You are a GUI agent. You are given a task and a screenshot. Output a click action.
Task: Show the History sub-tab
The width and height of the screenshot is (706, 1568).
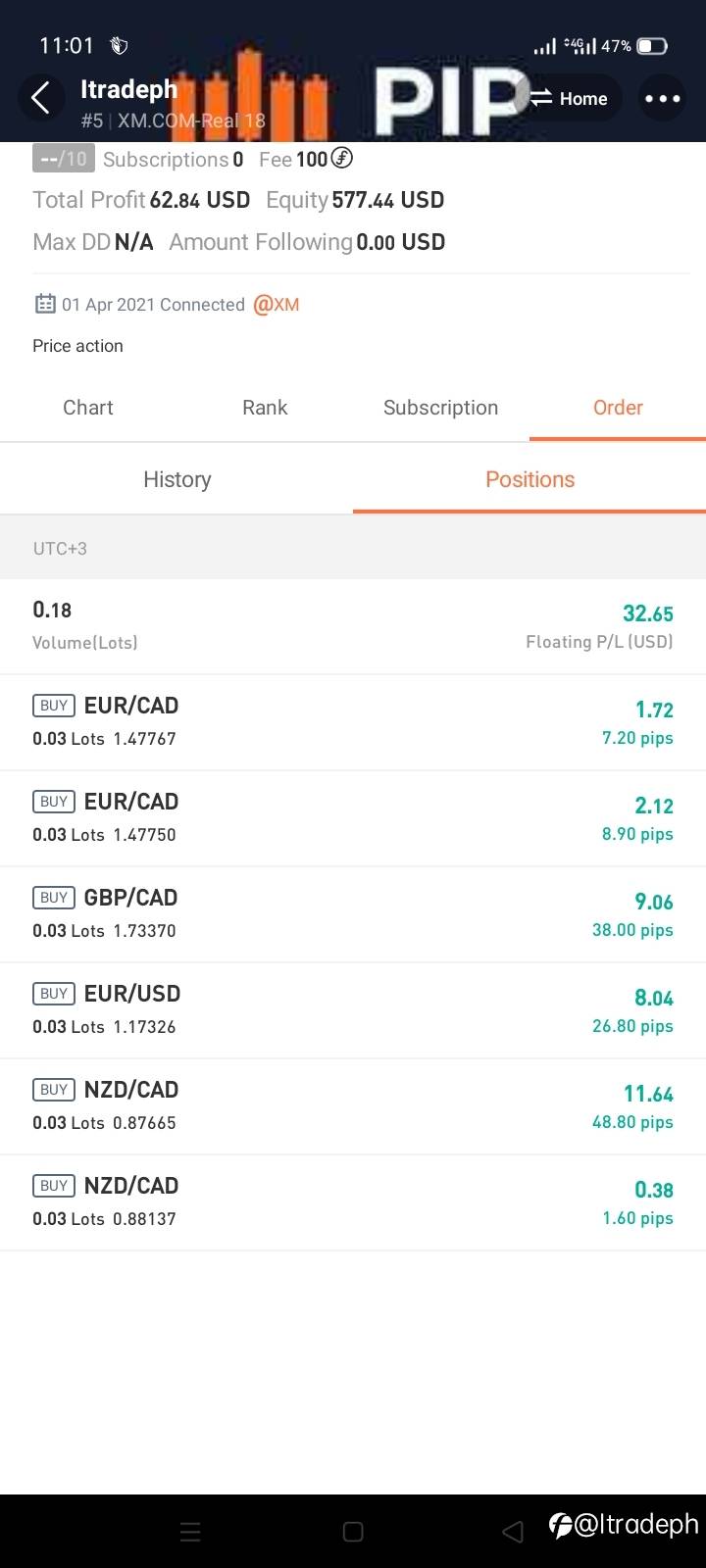pos(176,479)
